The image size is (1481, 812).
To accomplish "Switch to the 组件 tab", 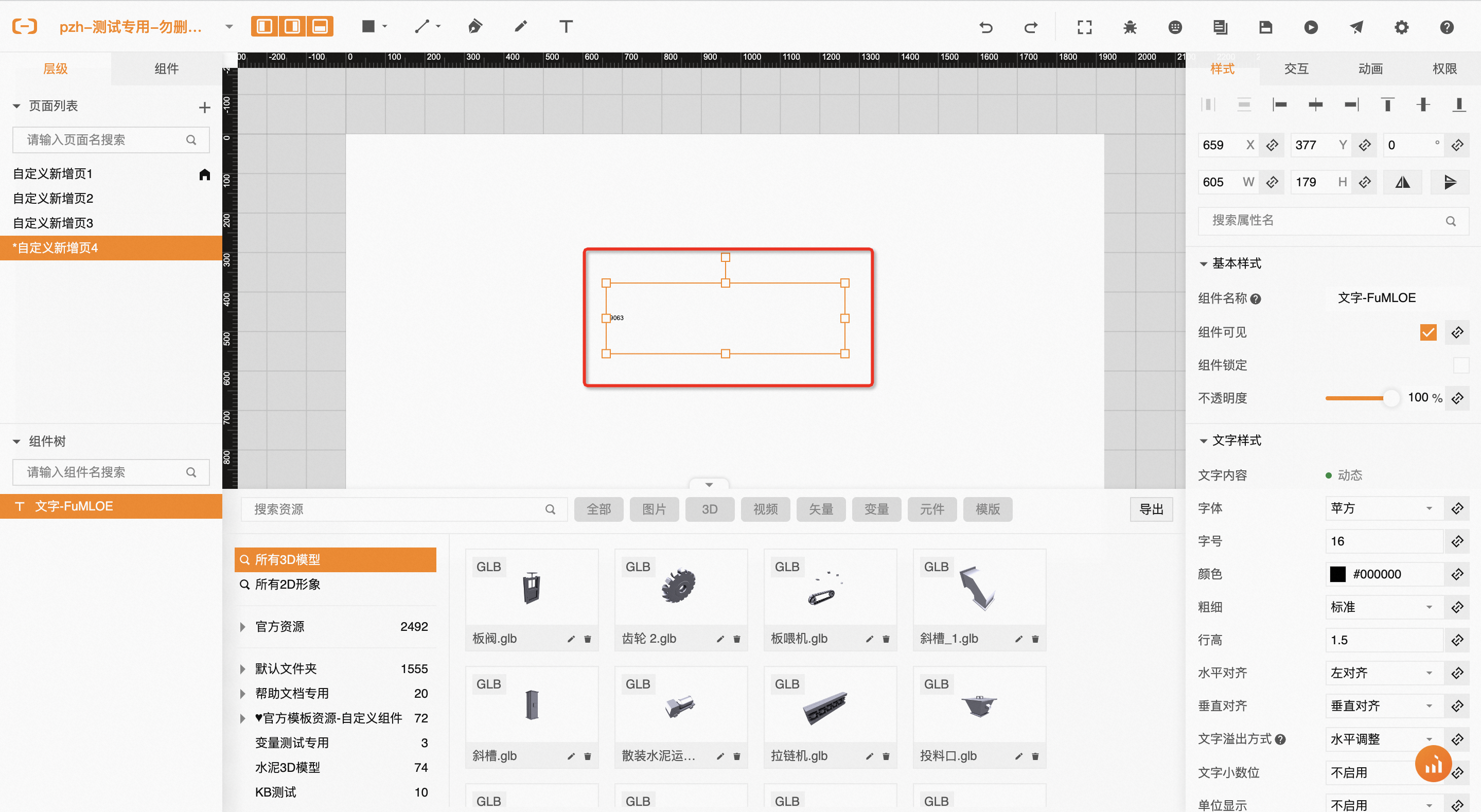I will [x=166, y=69].
